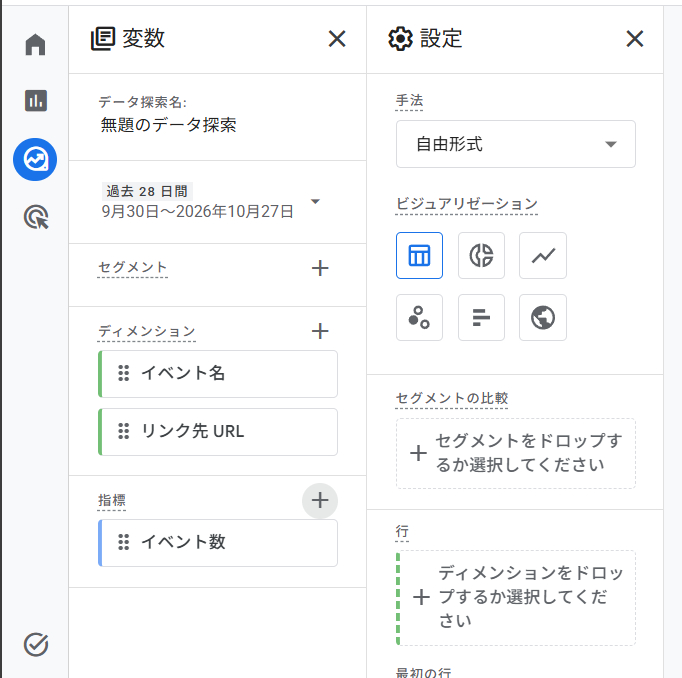Click drag handle of リンク先 URL
The image size is (682, 678).
[124, 431]
